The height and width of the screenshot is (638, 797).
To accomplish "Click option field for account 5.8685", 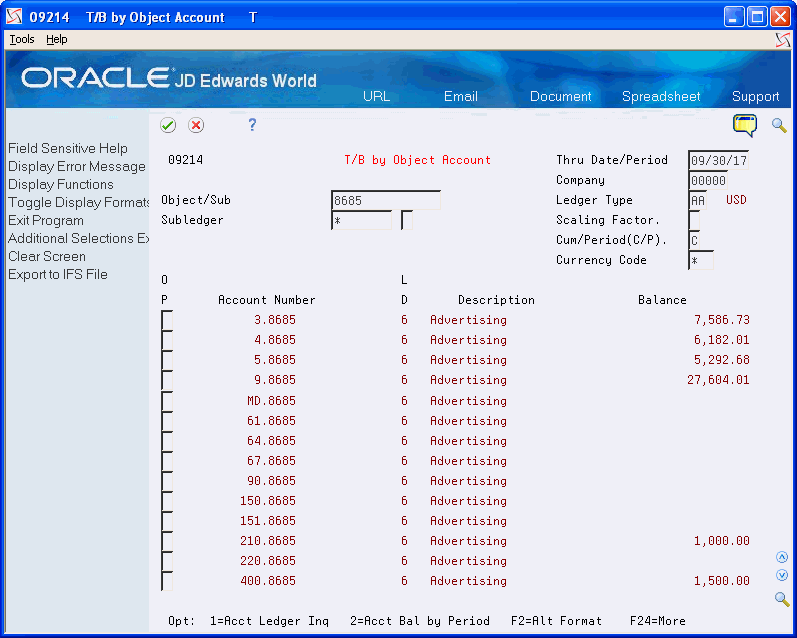I will 167,360.
